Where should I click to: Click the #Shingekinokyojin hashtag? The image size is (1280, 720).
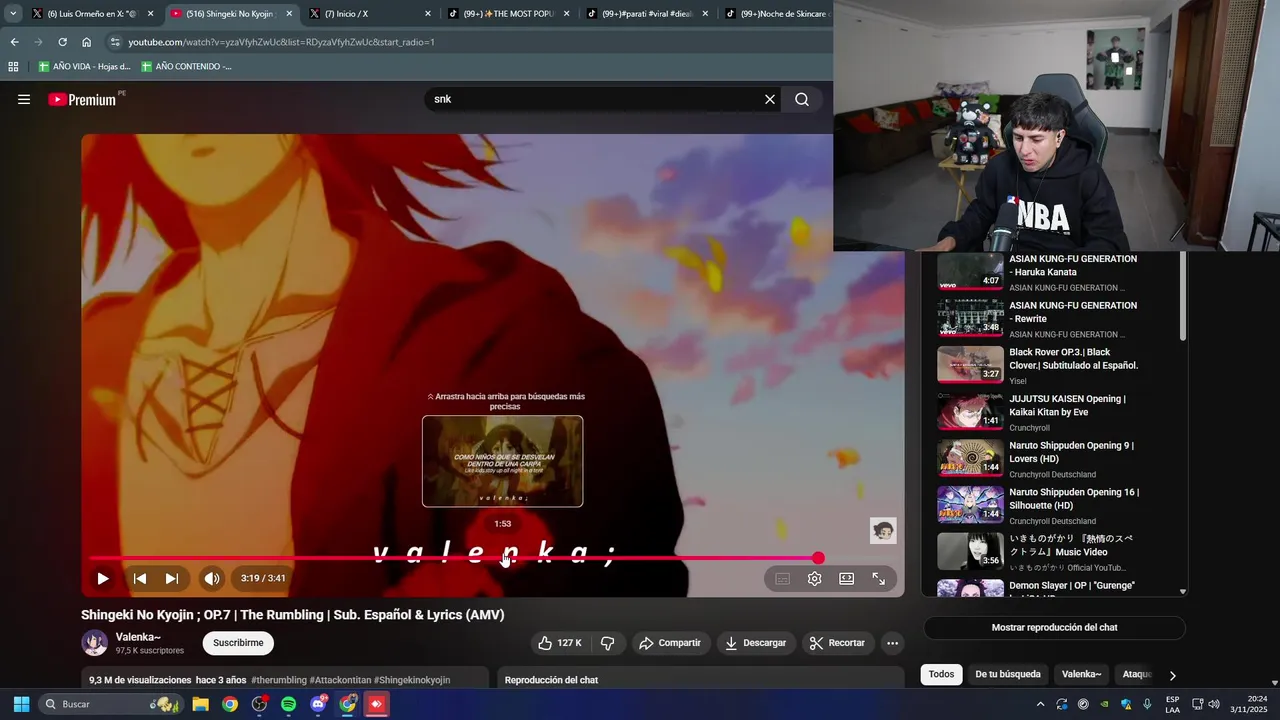(x=412, y=680)
